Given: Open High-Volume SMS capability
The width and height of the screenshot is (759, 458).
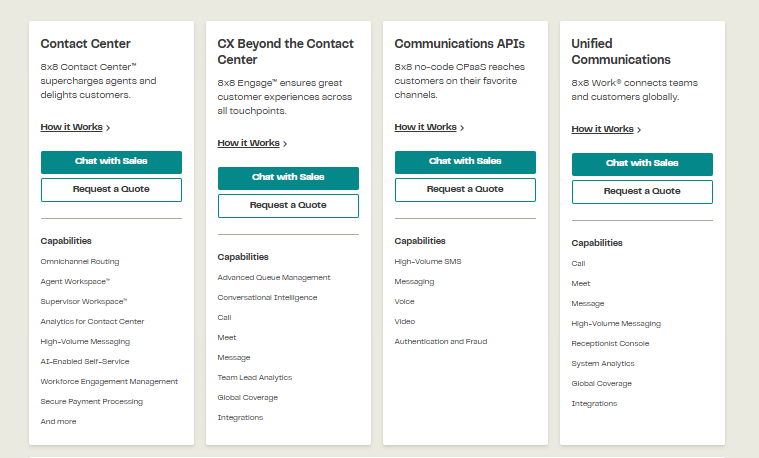Looking at the screenshot, I should (x=427, y=262).
